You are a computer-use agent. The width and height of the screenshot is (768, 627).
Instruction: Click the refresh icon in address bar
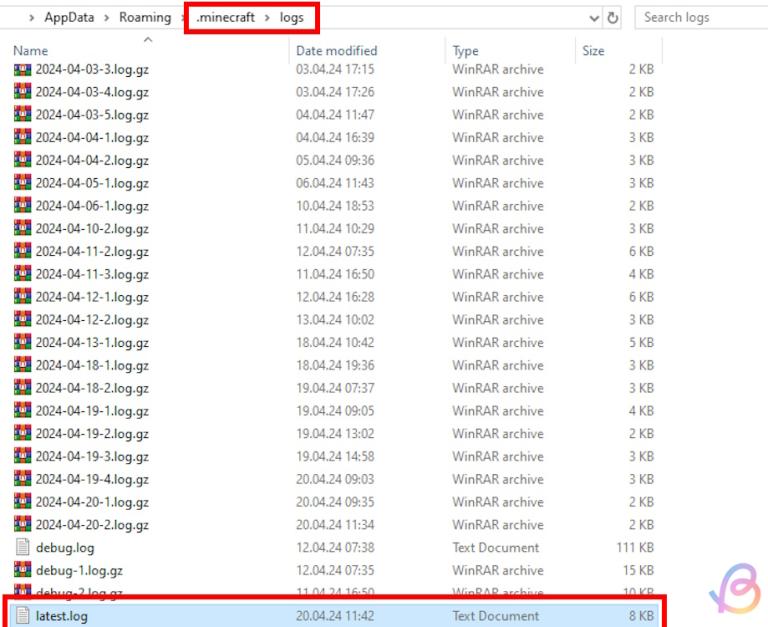click(x=613, y=18)
